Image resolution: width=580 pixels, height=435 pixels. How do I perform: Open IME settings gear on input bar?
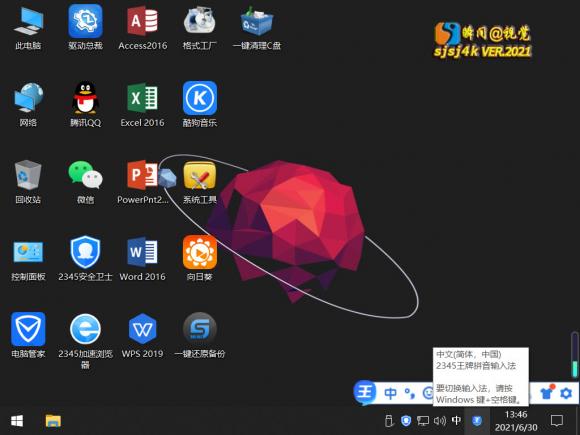566,393
